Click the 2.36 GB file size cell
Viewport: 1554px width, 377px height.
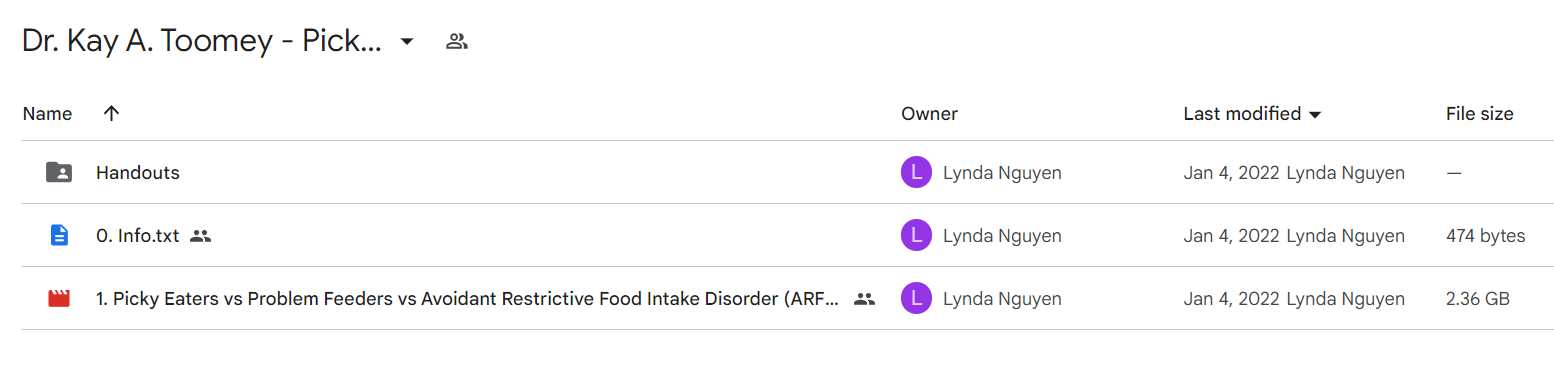pos(1478,299)
